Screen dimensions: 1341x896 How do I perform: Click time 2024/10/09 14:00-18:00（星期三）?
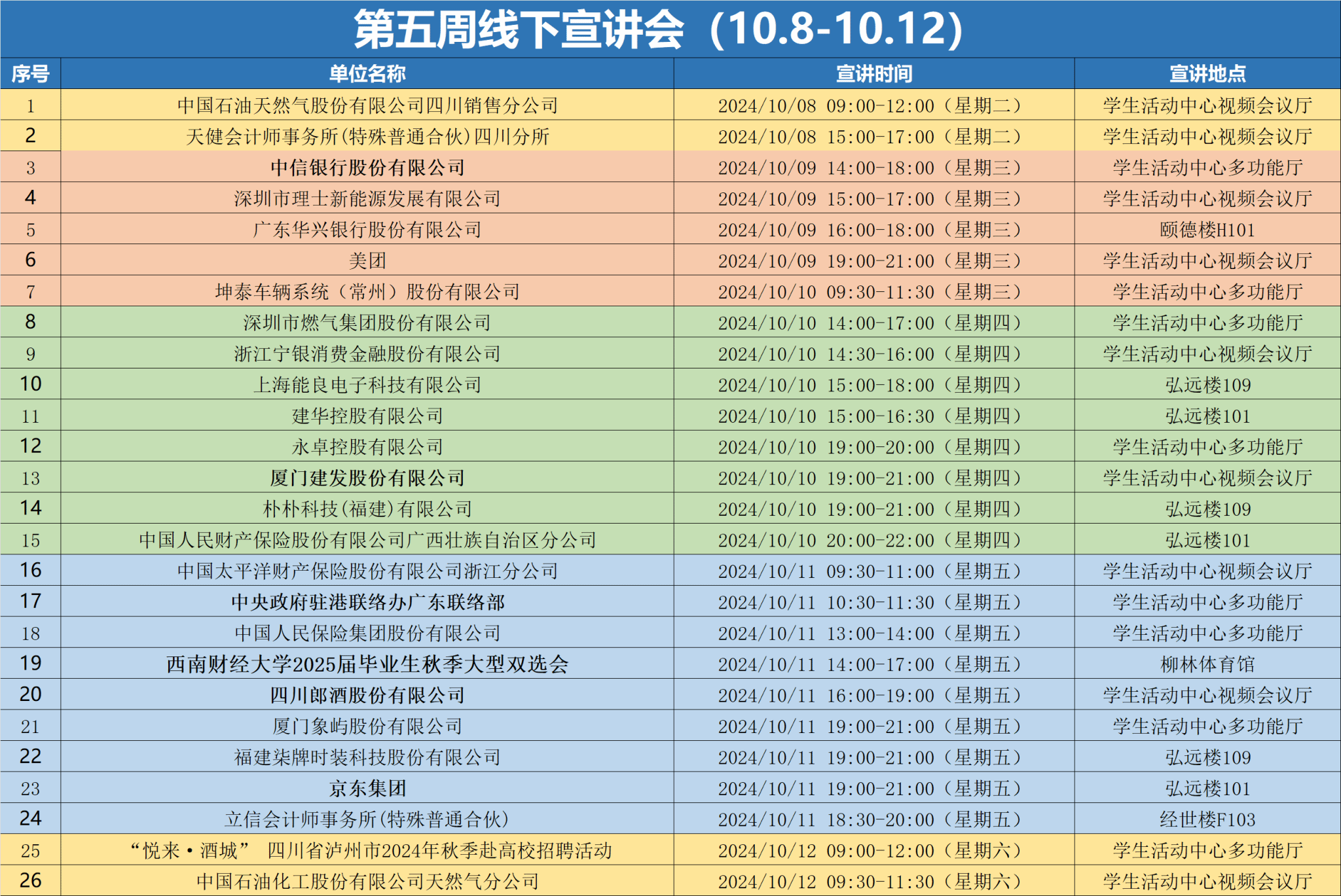[x=874, y=168]
